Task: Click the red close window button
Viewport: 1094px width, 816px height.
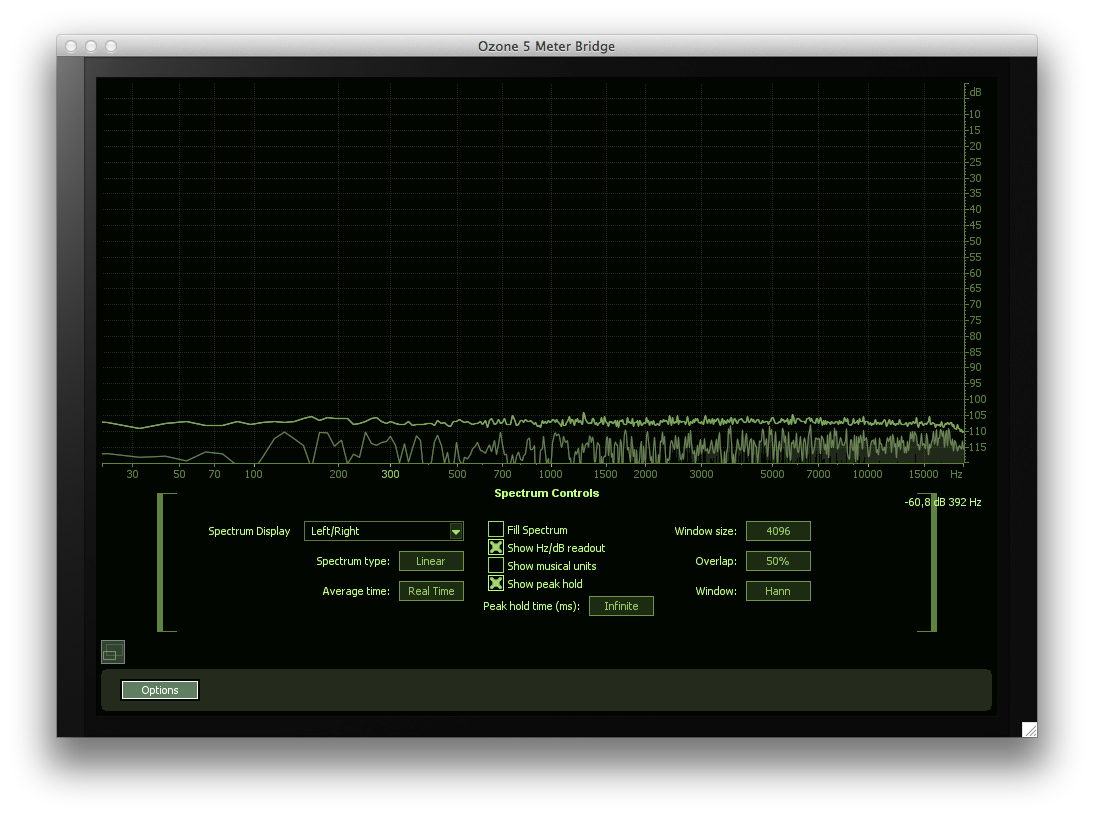Action: pos(71,46)
